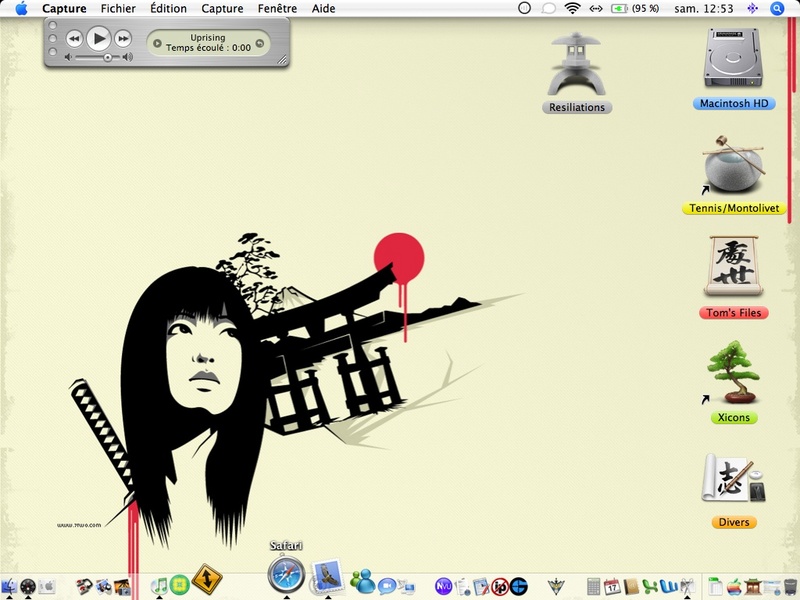Check battery status showing 95 %
This screenshot has height=600, width=800.
(635, 8)
